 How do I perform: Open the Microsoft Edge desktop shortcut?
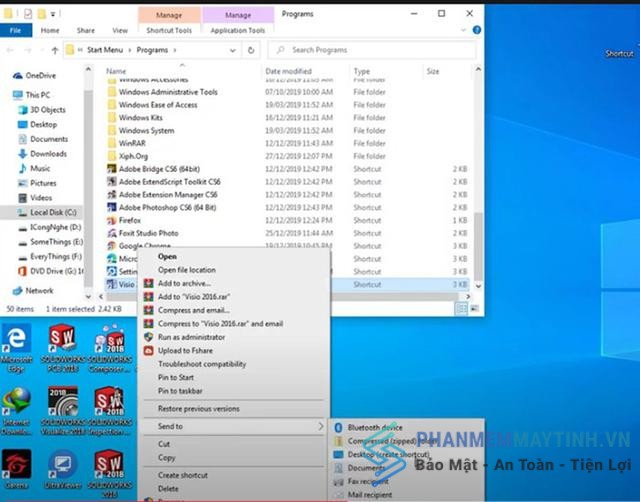16,348
